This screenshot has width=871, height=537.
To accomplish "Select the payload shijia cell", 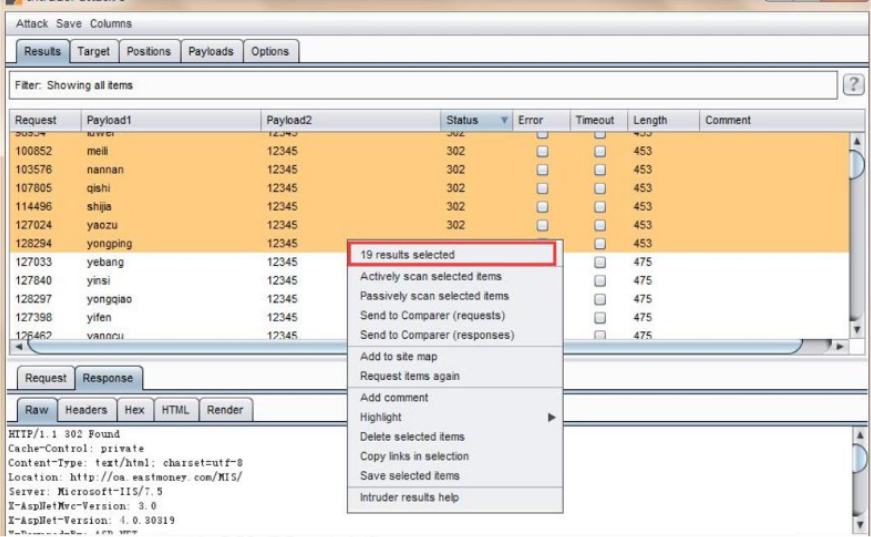I will click(99, 207).
